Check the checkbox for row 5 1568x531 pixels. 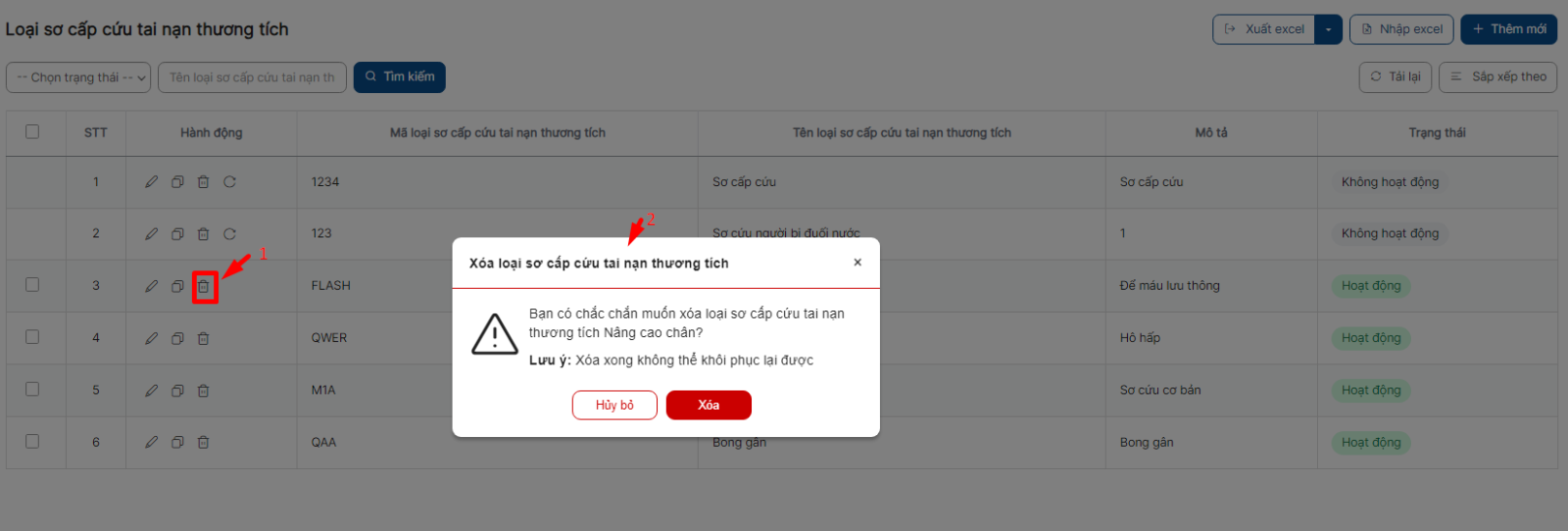click(x=32, y=389)
